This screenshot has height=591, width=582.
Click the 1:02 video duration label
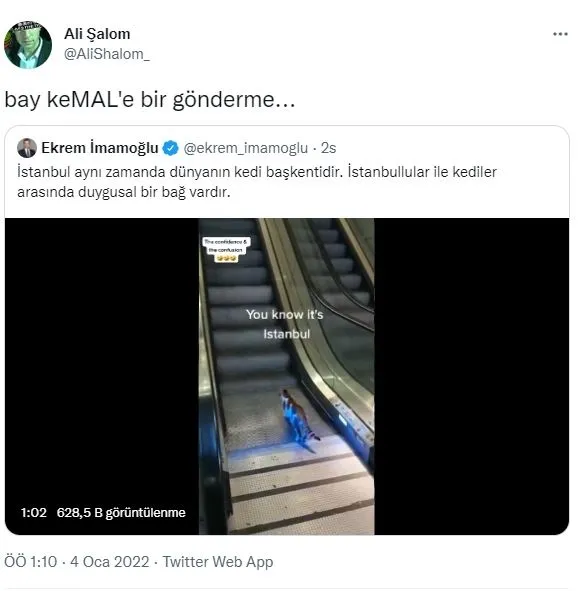point(34,513)
